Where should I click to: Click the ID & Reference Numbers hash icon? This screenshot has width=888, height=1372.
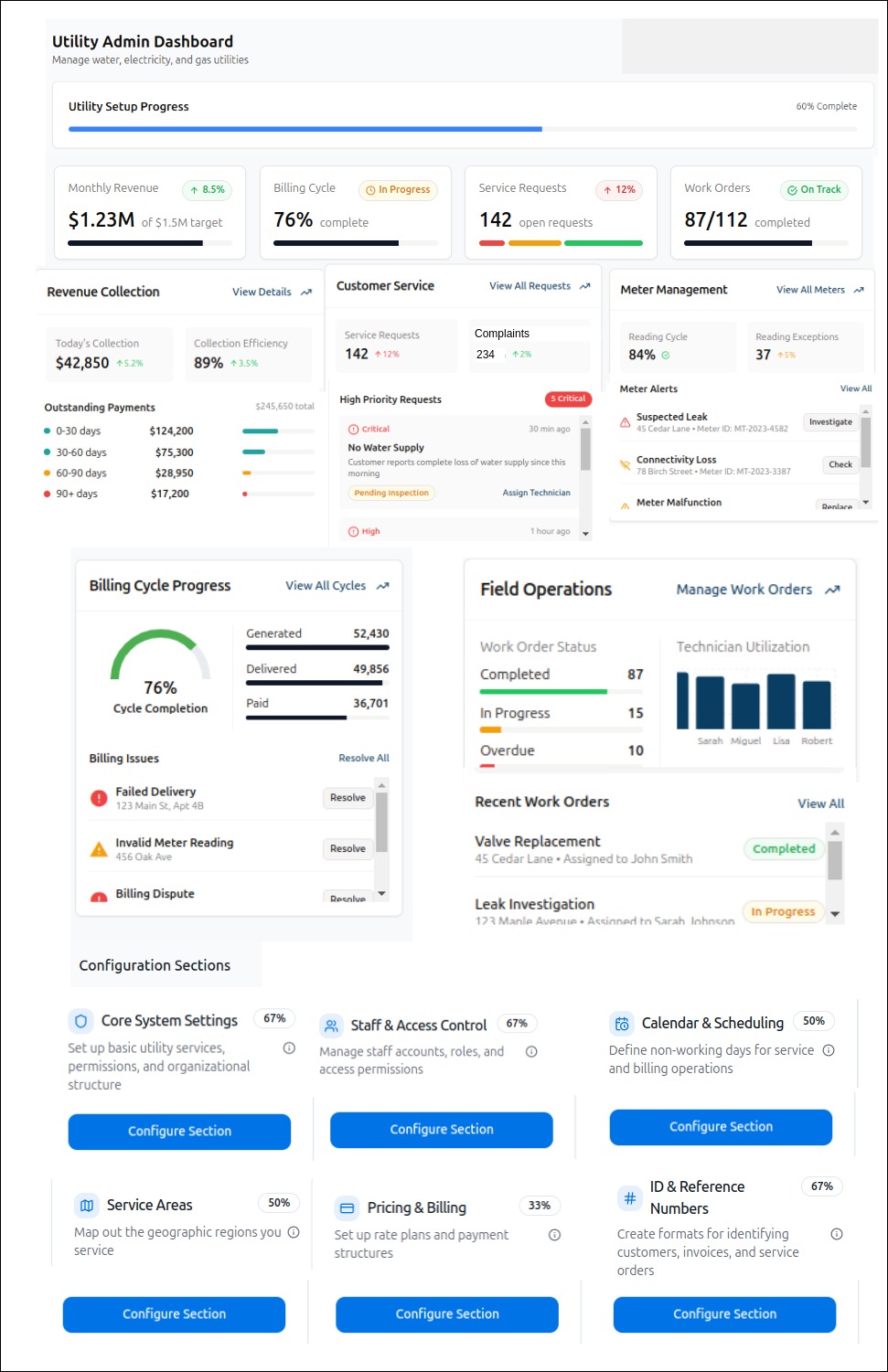(630, 1197)
